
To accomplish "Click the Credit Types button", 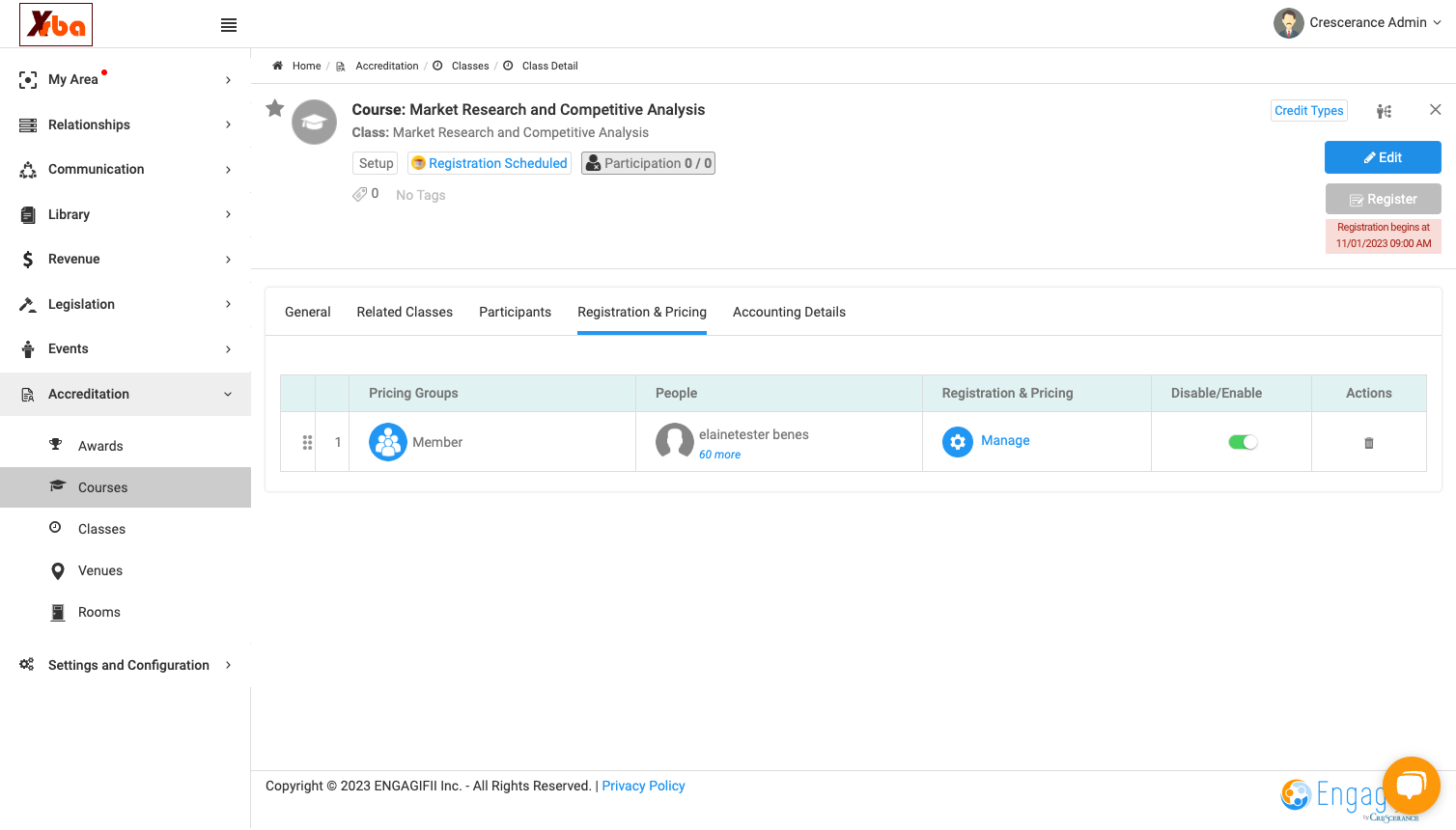I will (x=1309, y=111).
